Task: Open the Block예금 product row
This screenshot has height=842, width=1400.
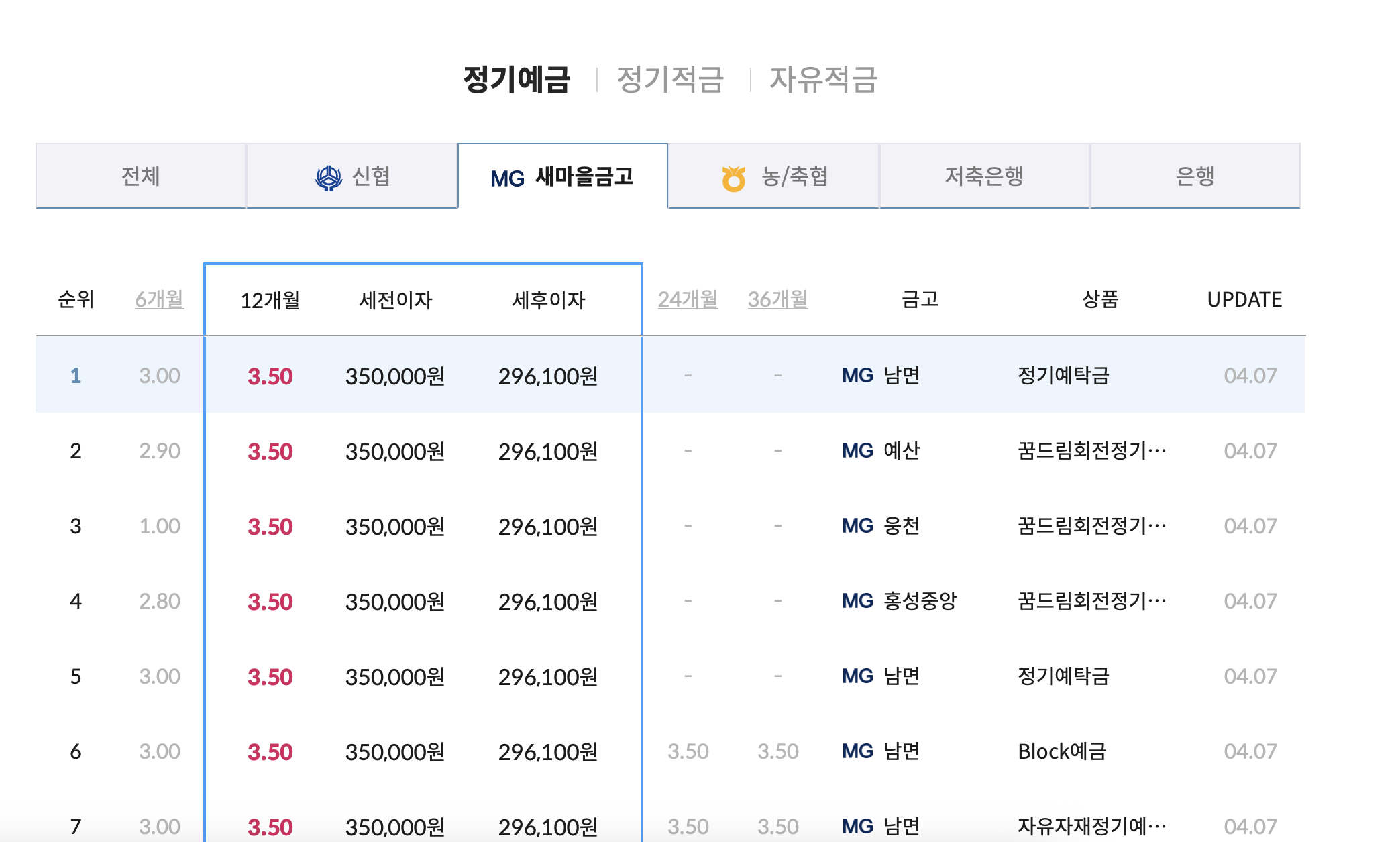Action: click(x=1062, y=751)
